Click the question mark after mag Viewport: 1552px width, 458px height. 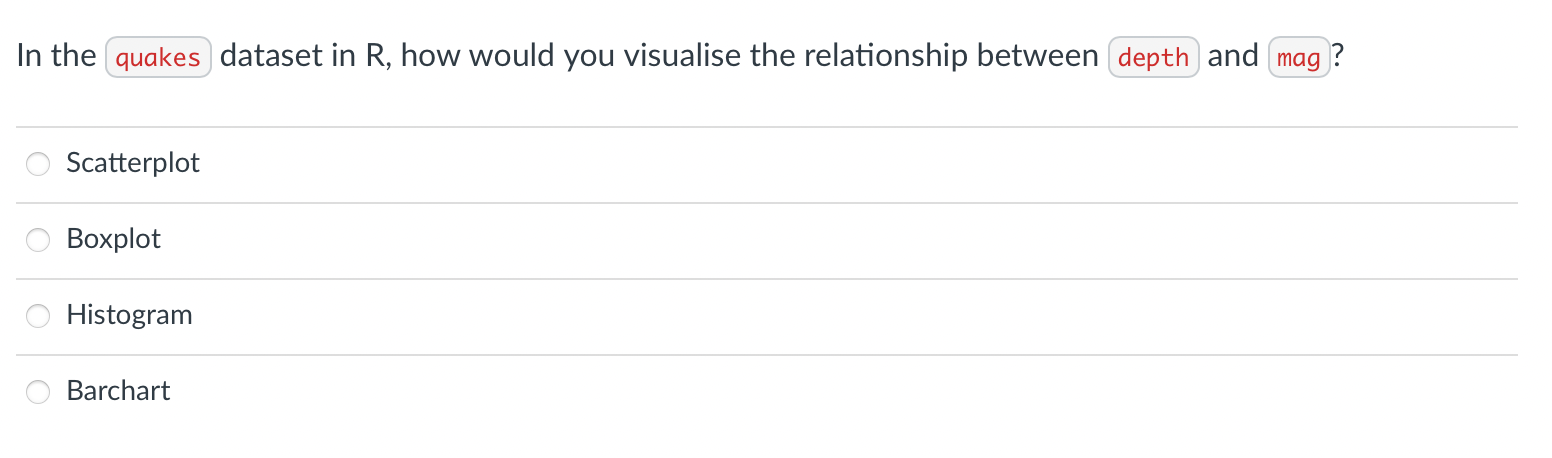click(1338, 56)
